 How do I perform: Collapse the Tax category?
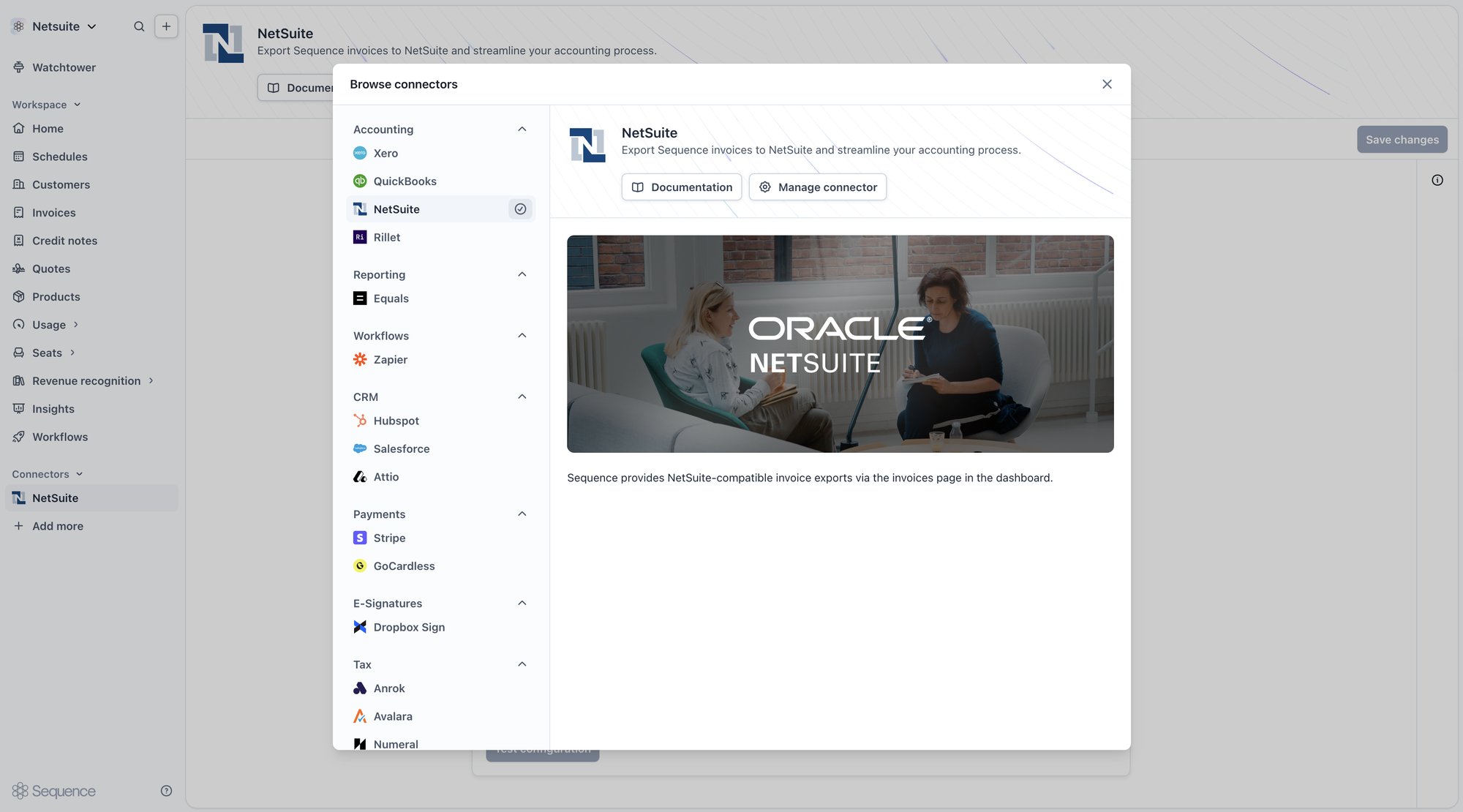click(522, 664)
